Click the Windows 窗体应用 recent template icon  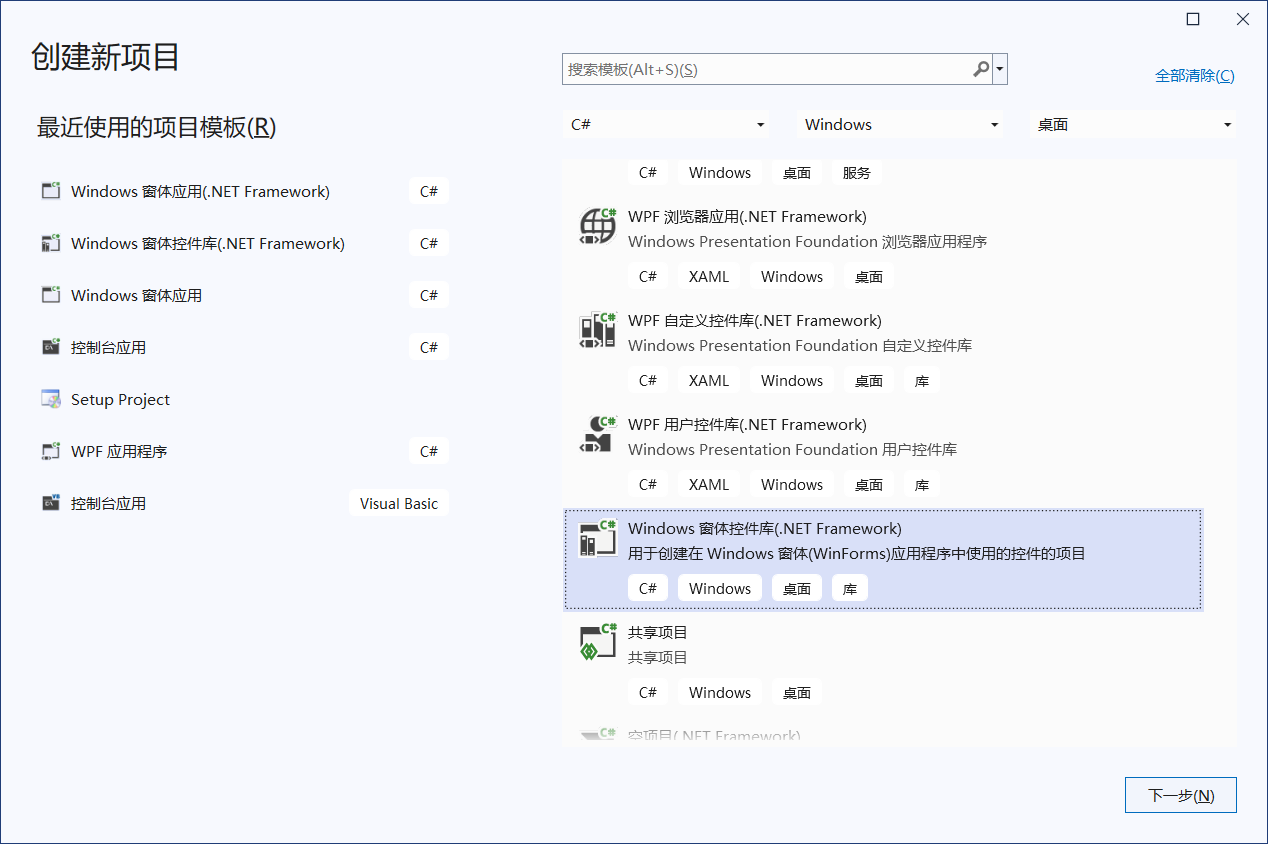coord(51,295)
